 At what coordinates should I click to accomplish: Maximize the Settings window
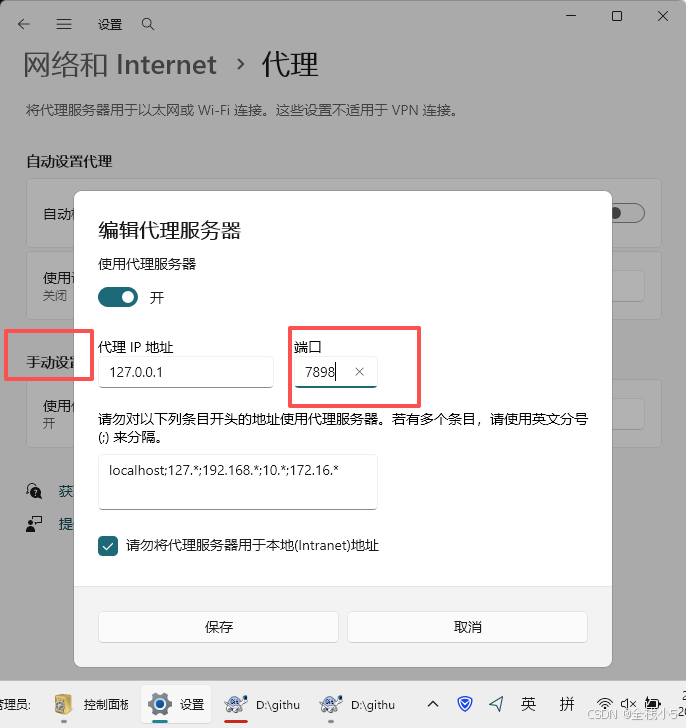coord(617,16)
